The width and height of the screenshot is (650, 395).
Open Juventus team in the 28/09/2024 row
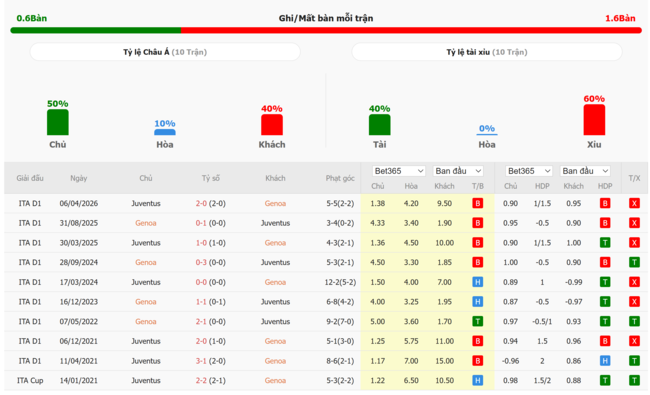[x=275, y=262]
